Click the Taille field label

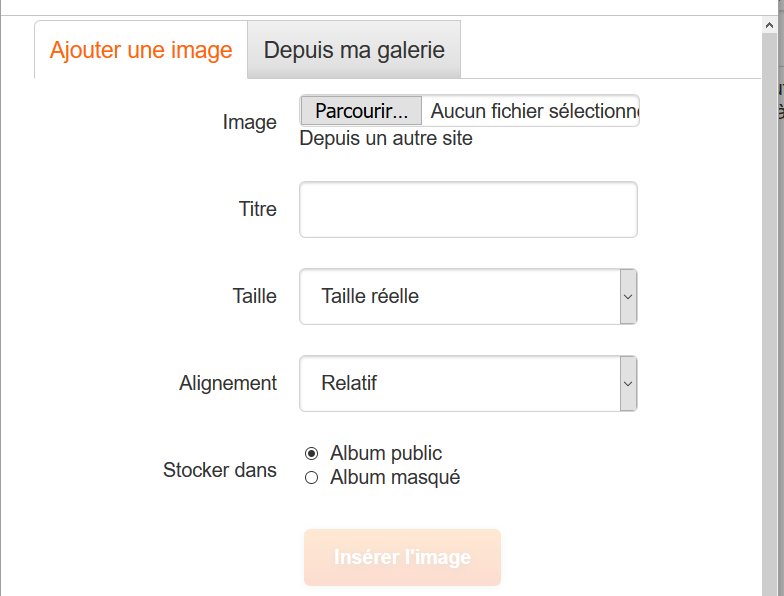(x=254, y=296)
